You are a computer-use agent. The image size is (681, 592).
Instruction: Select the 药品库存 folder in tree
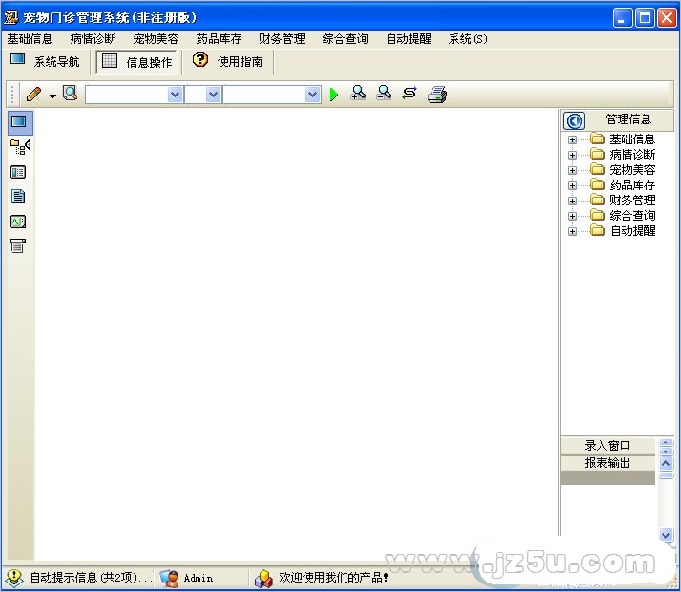tap(623, 185)
